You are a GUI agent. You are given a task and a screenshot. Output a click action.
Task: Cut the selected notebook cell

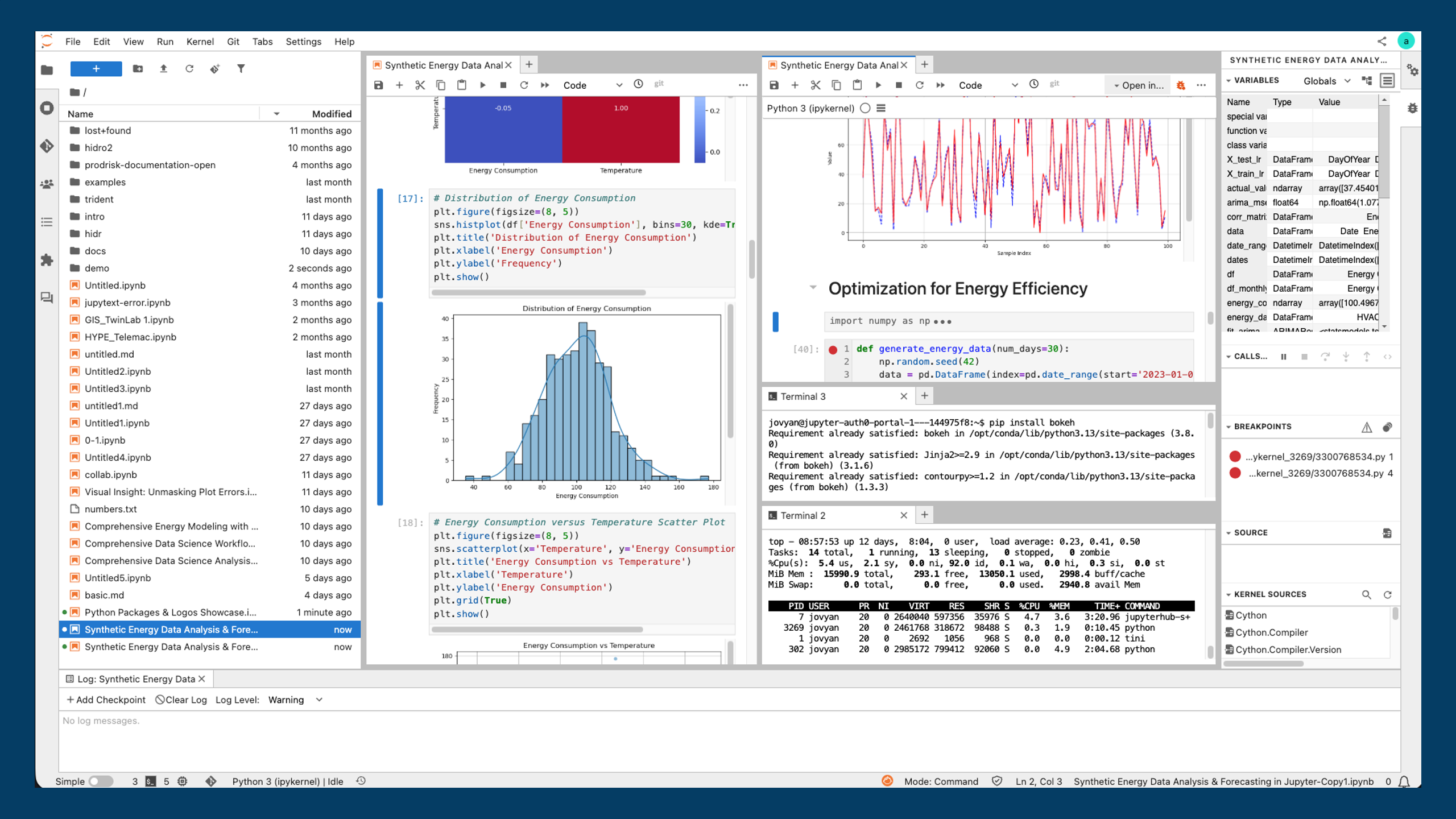pyautogui.click(x=419, y=84)
